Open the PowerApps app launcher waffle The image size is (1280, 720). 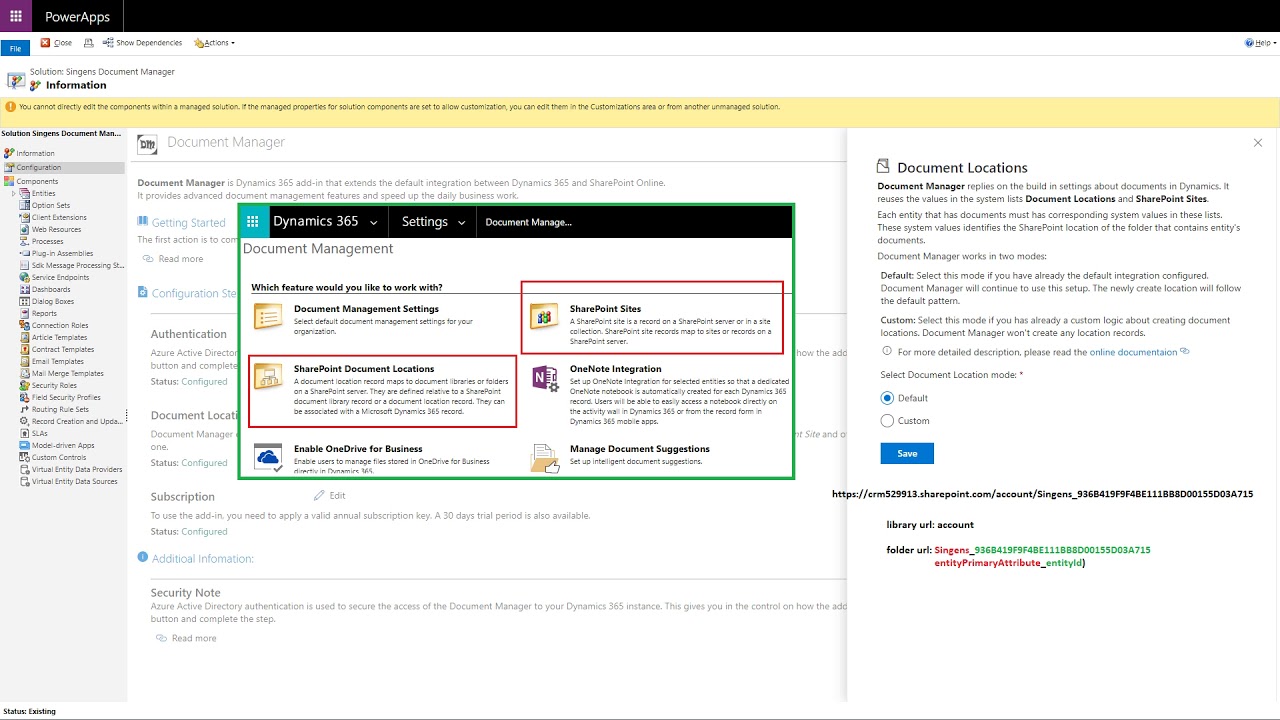16,16
